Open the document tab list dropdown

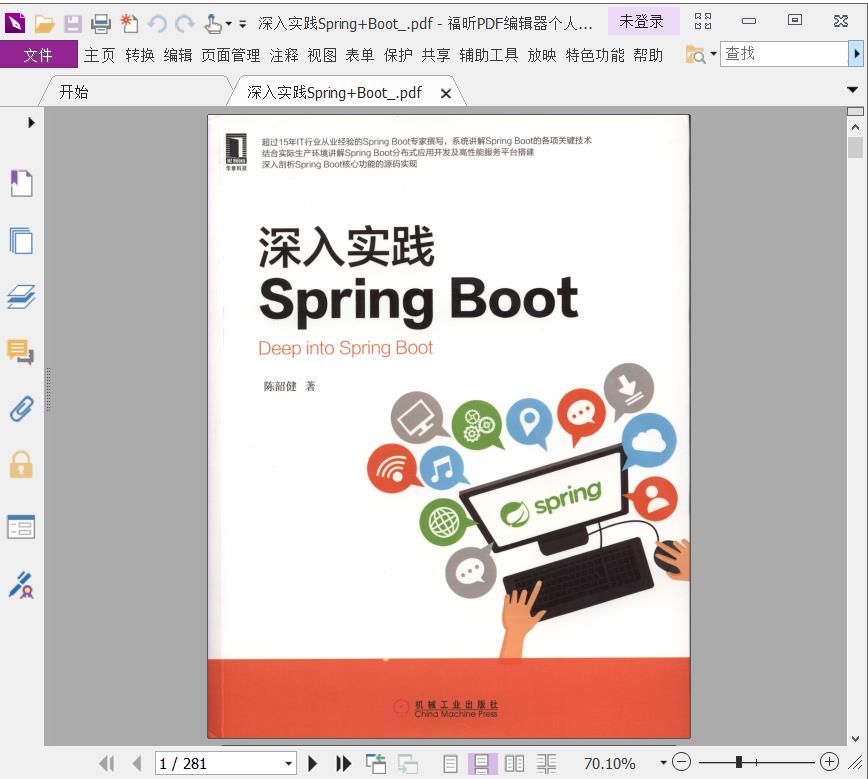[852, 90]
